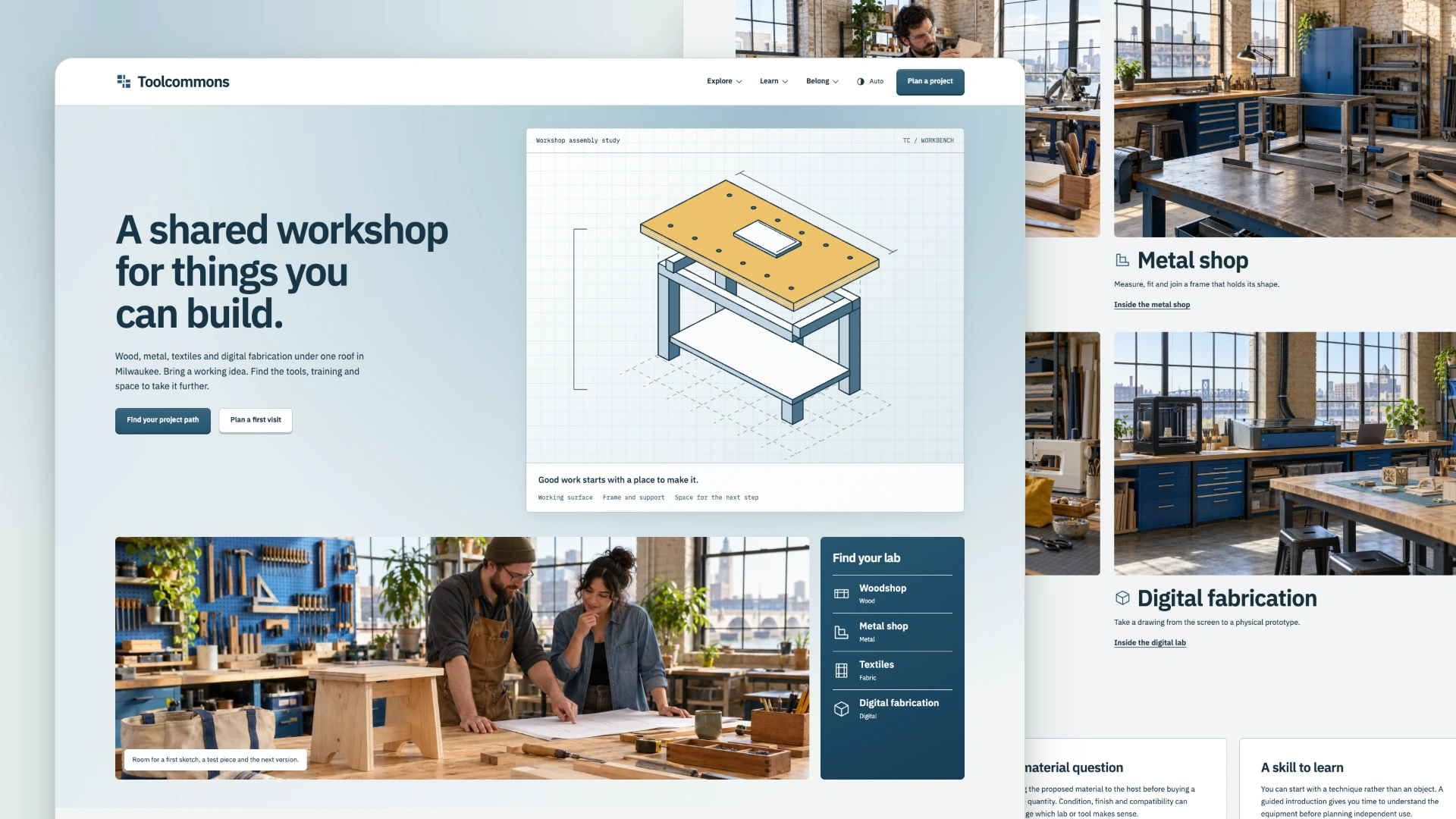Click the Plan a first visit button

click(x=256, y=420)
